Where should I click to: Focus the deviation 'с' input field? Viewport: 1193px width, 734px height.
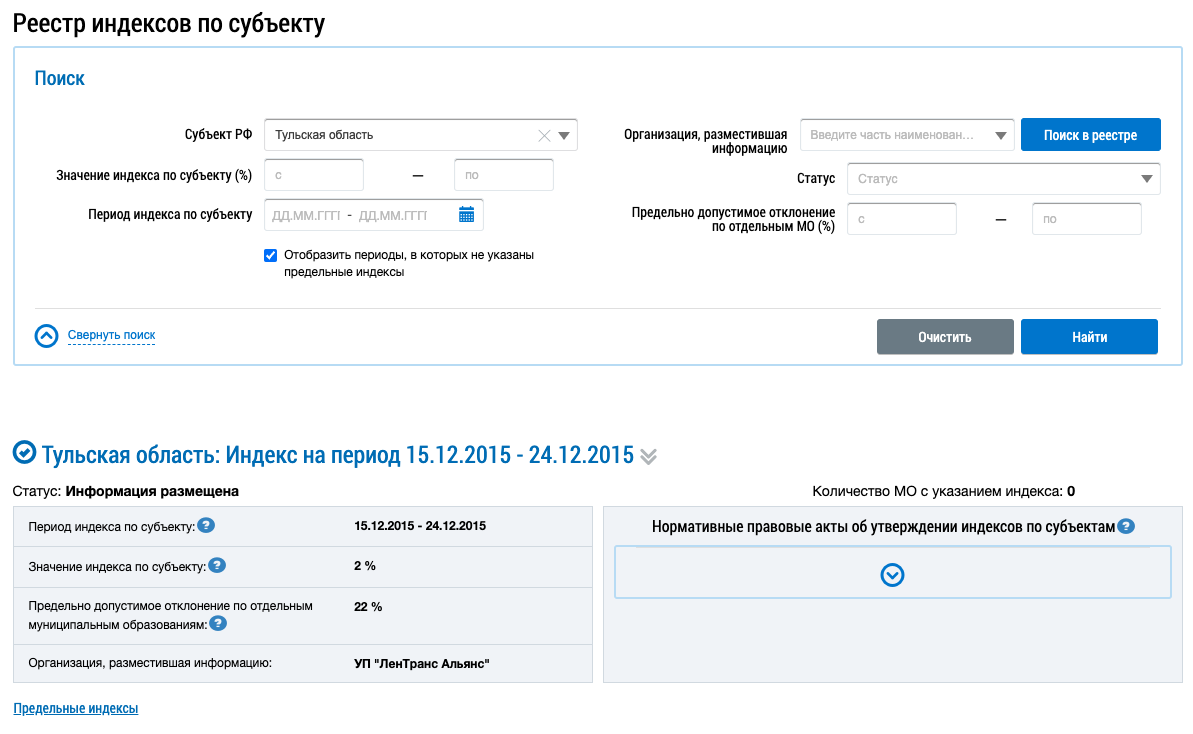902,219
